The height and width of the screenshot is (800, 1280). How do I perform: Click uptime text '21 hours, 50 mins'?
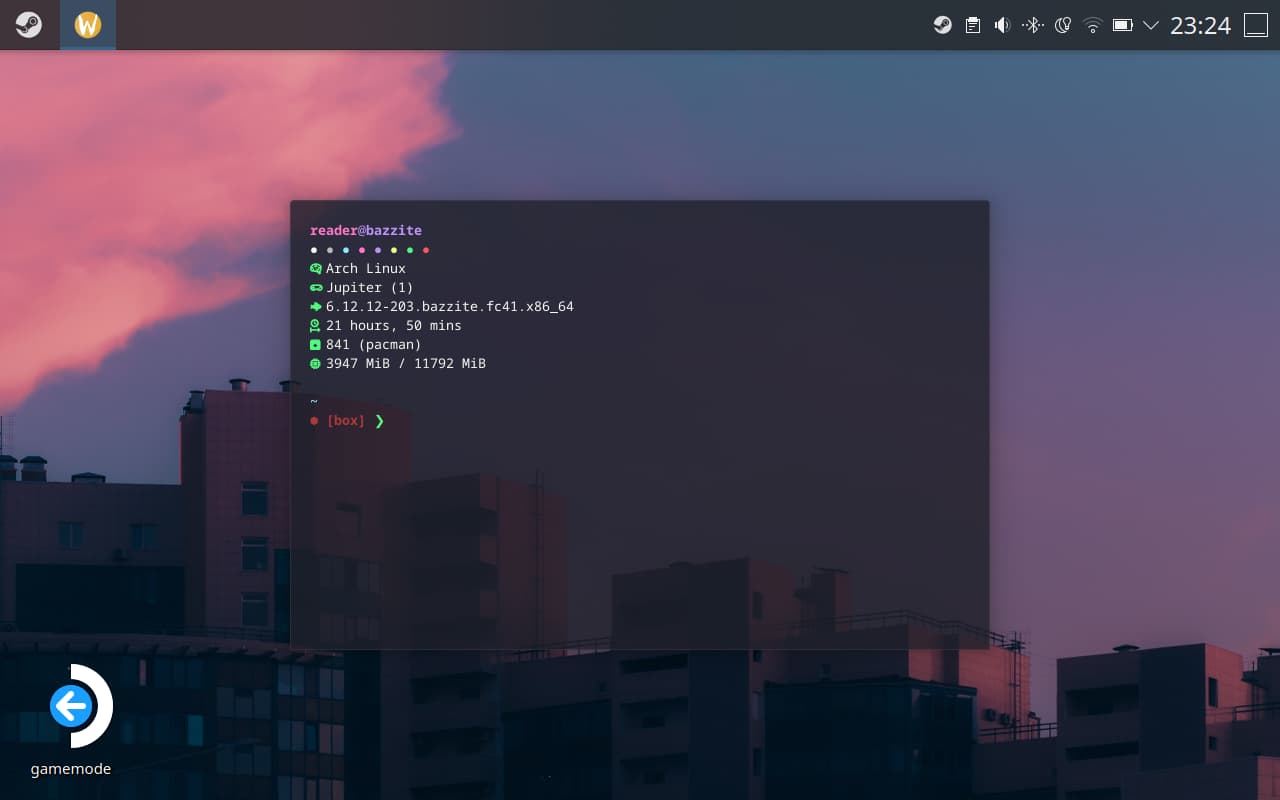394,326
